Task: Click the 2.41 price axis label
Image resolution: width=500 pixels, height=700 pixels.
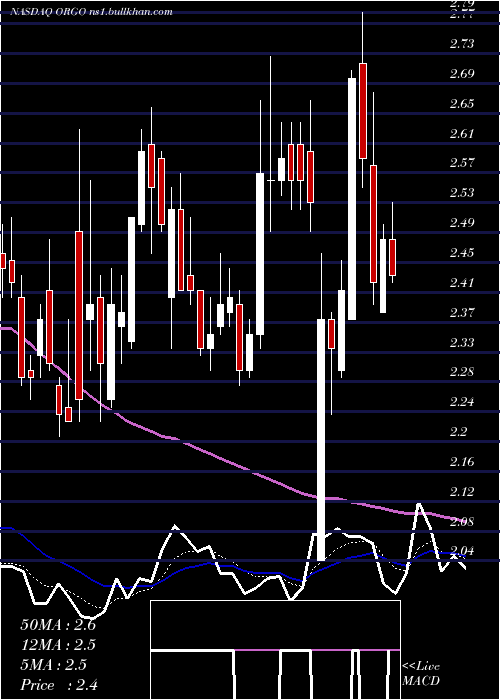Action: (x=462, y=282)
